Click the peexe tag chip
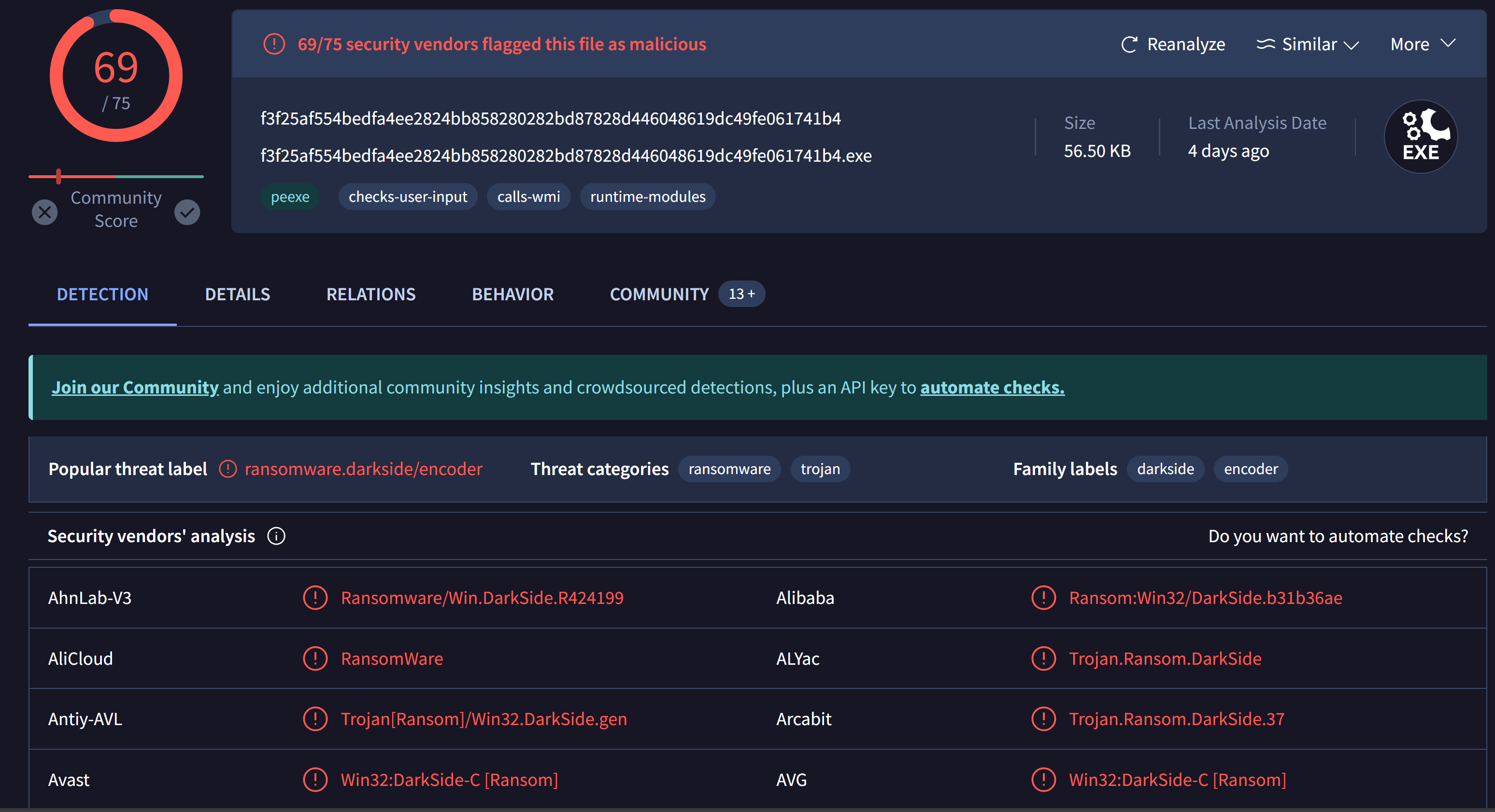Image resolution: width=1495 pixels, height=812 pixels. click(x=290, y=196)
